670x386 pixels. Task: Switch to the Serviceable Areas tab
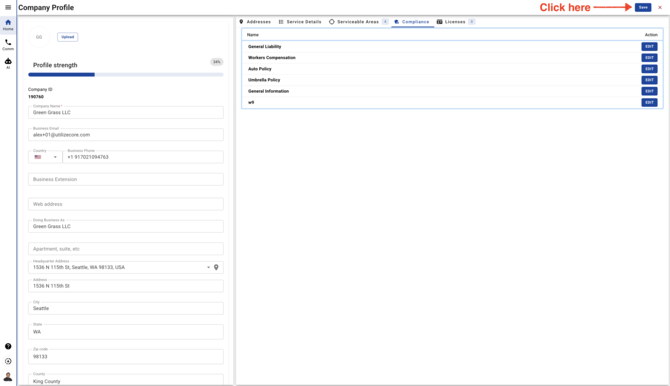(358, 22)
